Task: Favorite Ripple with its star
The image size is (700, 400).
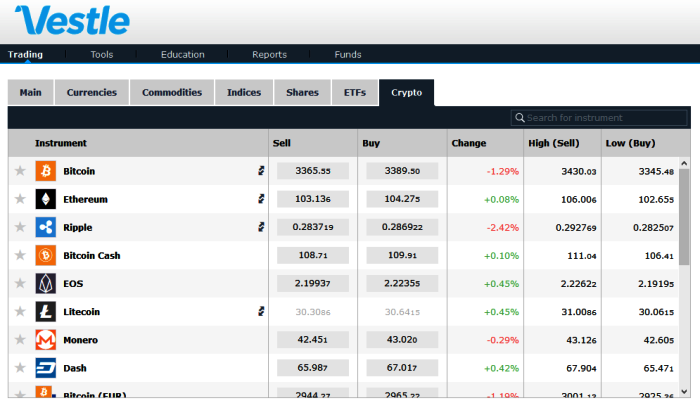Action: pyautogui.click(x=20, y=227)
